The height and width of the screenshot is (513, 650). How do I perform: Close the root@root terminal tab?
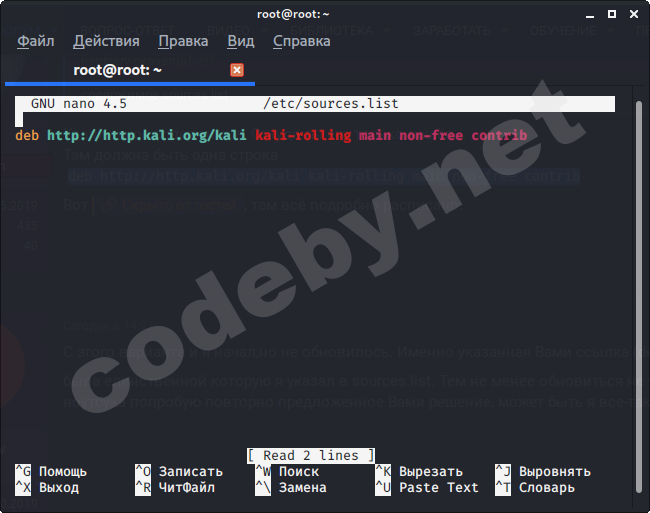tap(237, 70)
